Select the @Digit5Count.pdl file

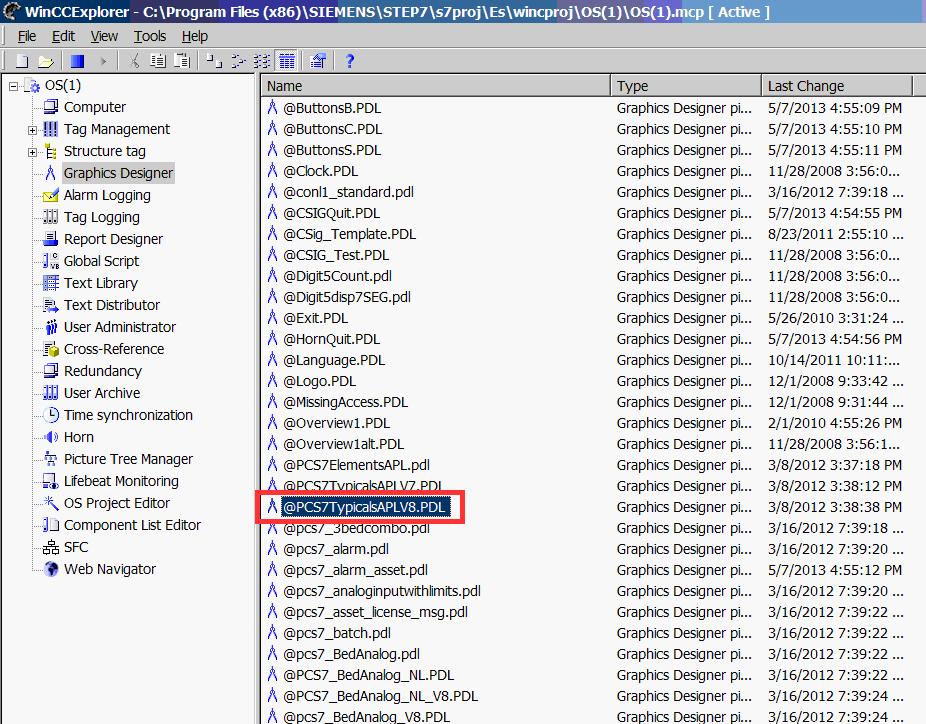tap(337, 276)
